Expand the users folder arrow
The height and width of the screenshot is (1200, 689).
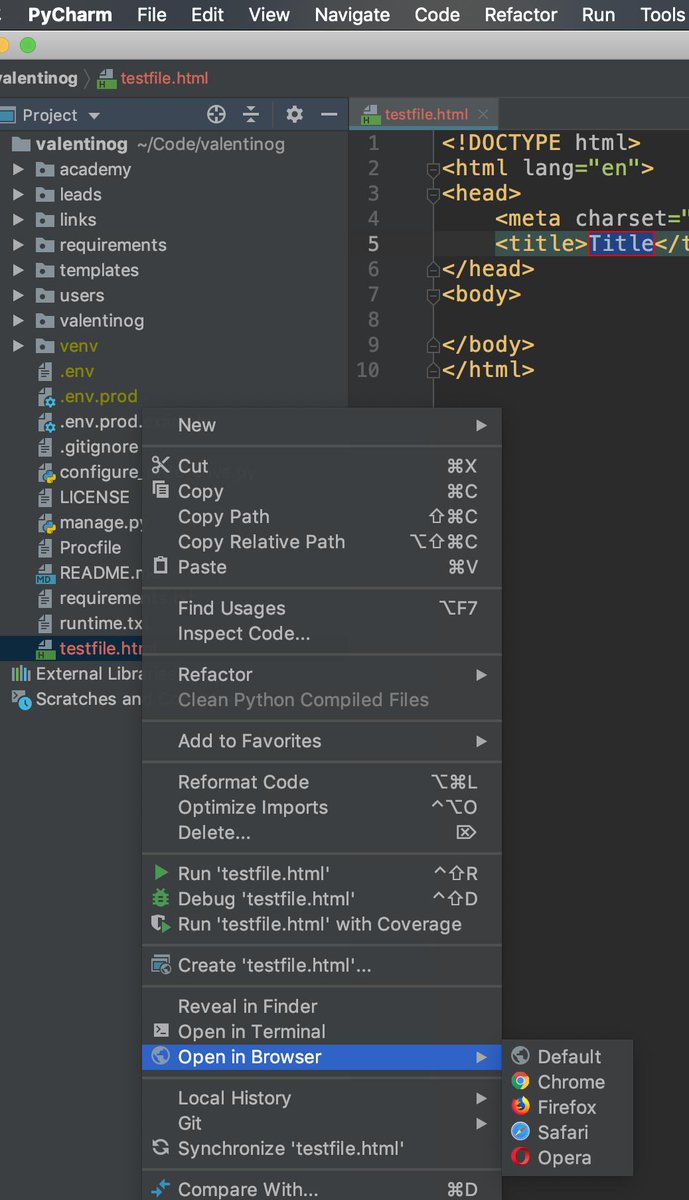pos(18,295)
